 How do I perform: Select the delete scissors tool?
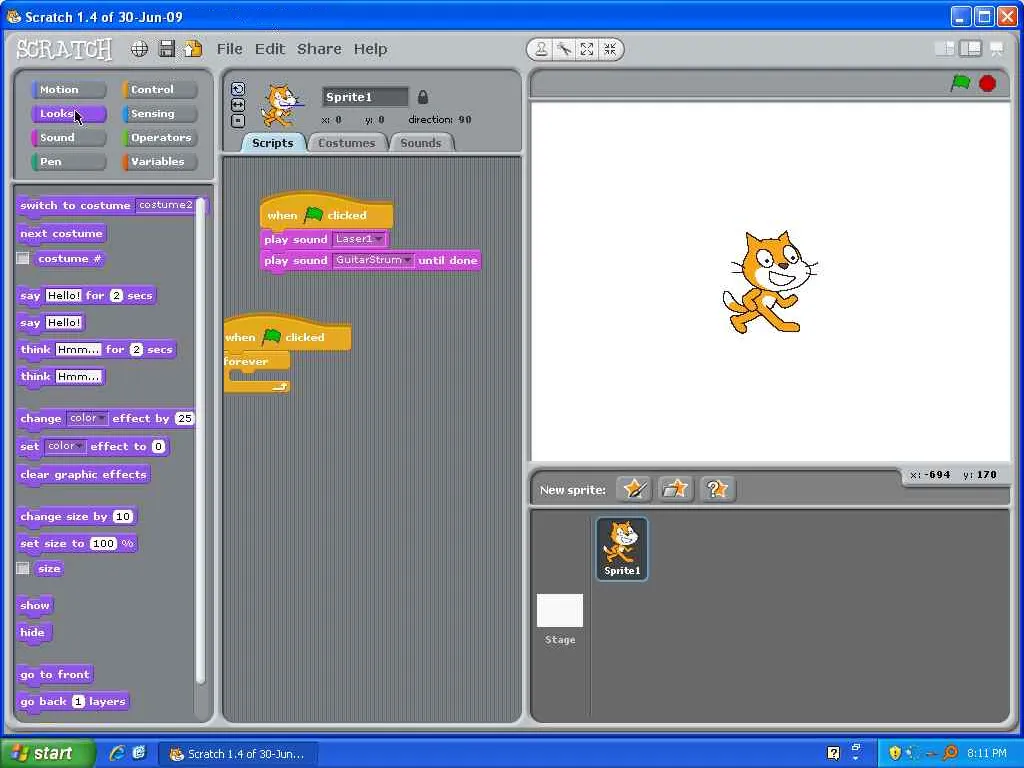pyautogui.click(x=564, y=49)
